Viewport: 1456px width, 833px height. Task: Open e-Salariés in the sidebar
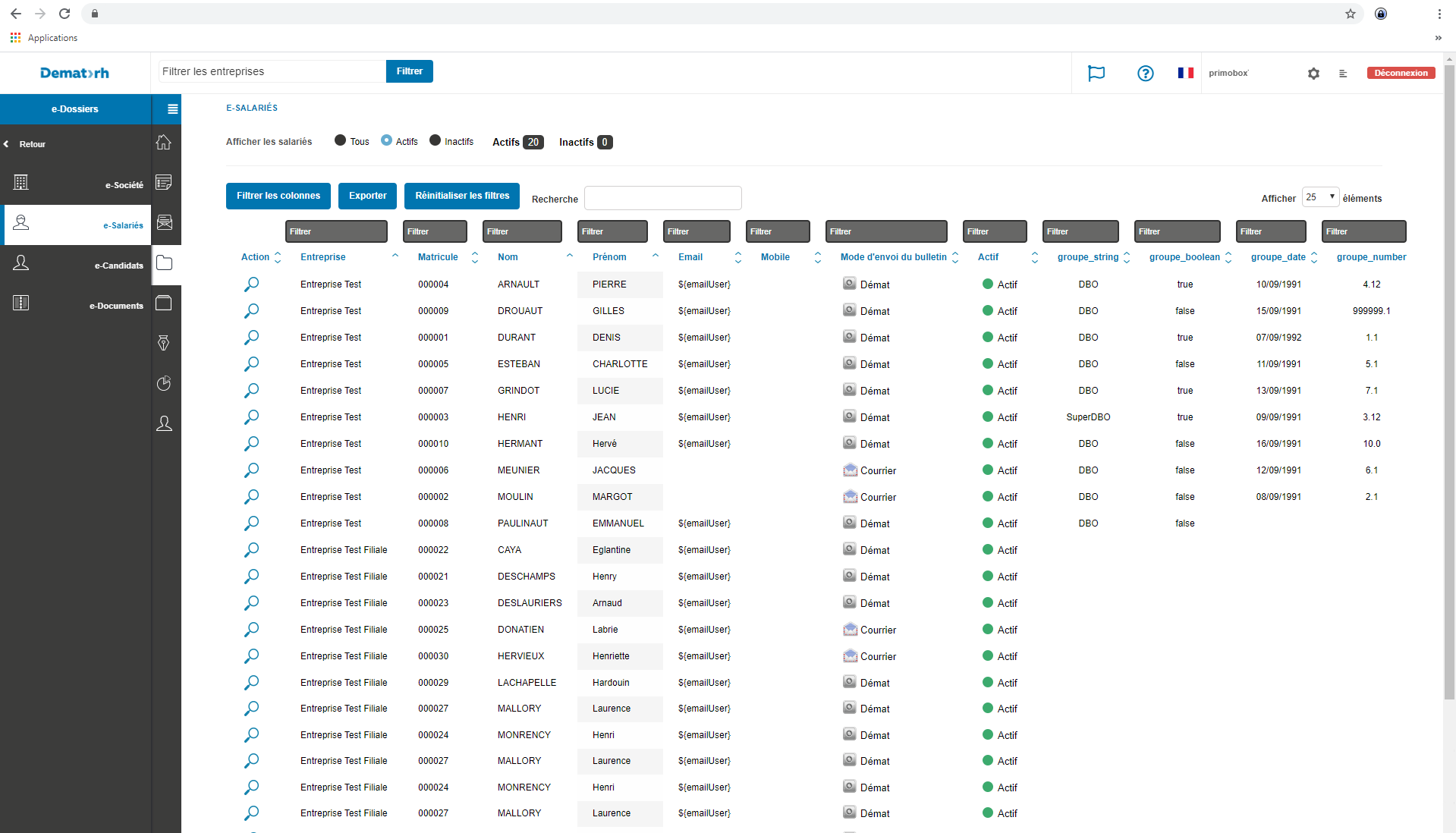point(76,225)
